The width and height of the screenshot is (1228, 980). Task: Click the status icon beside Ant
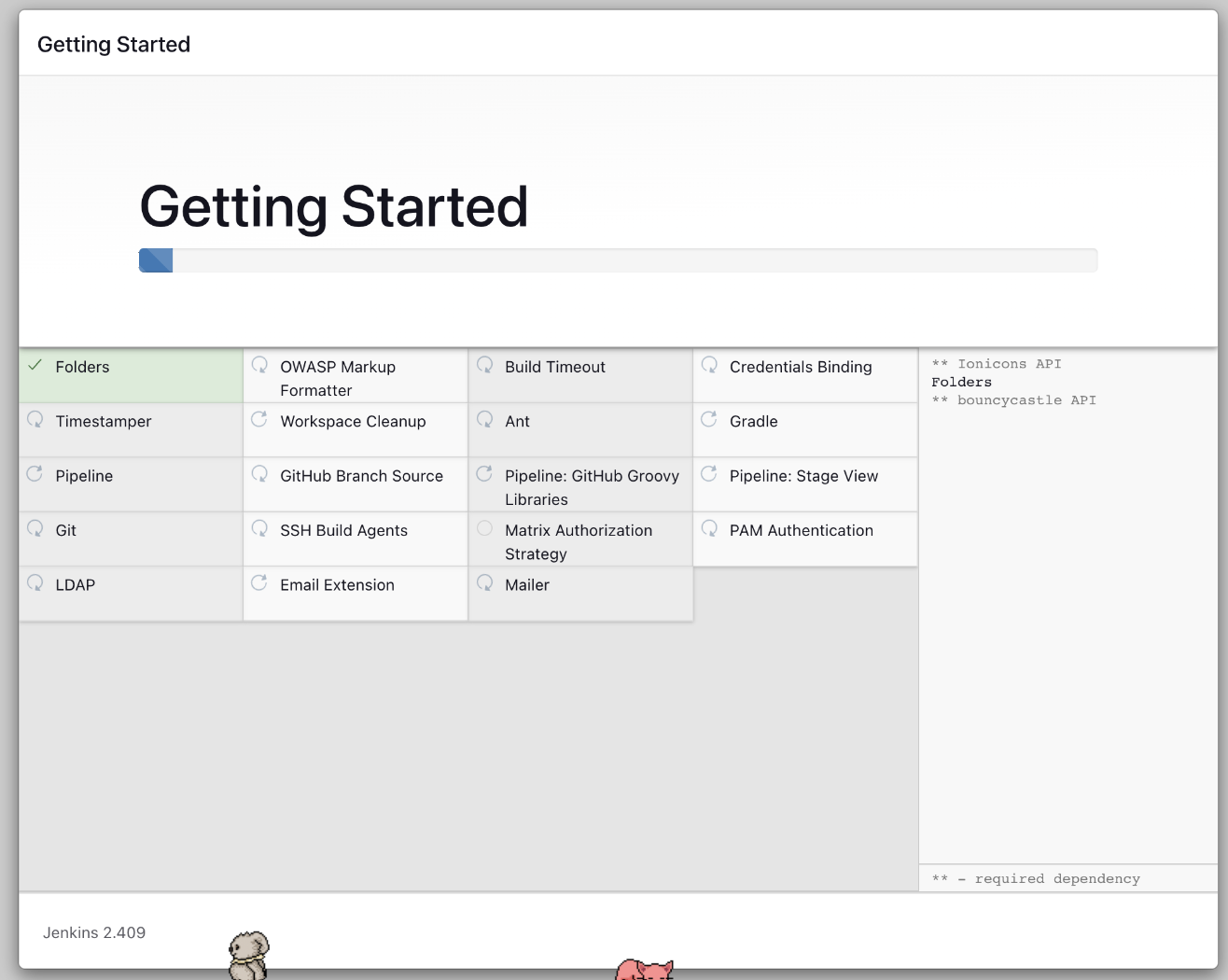click(x=485, y=419)
